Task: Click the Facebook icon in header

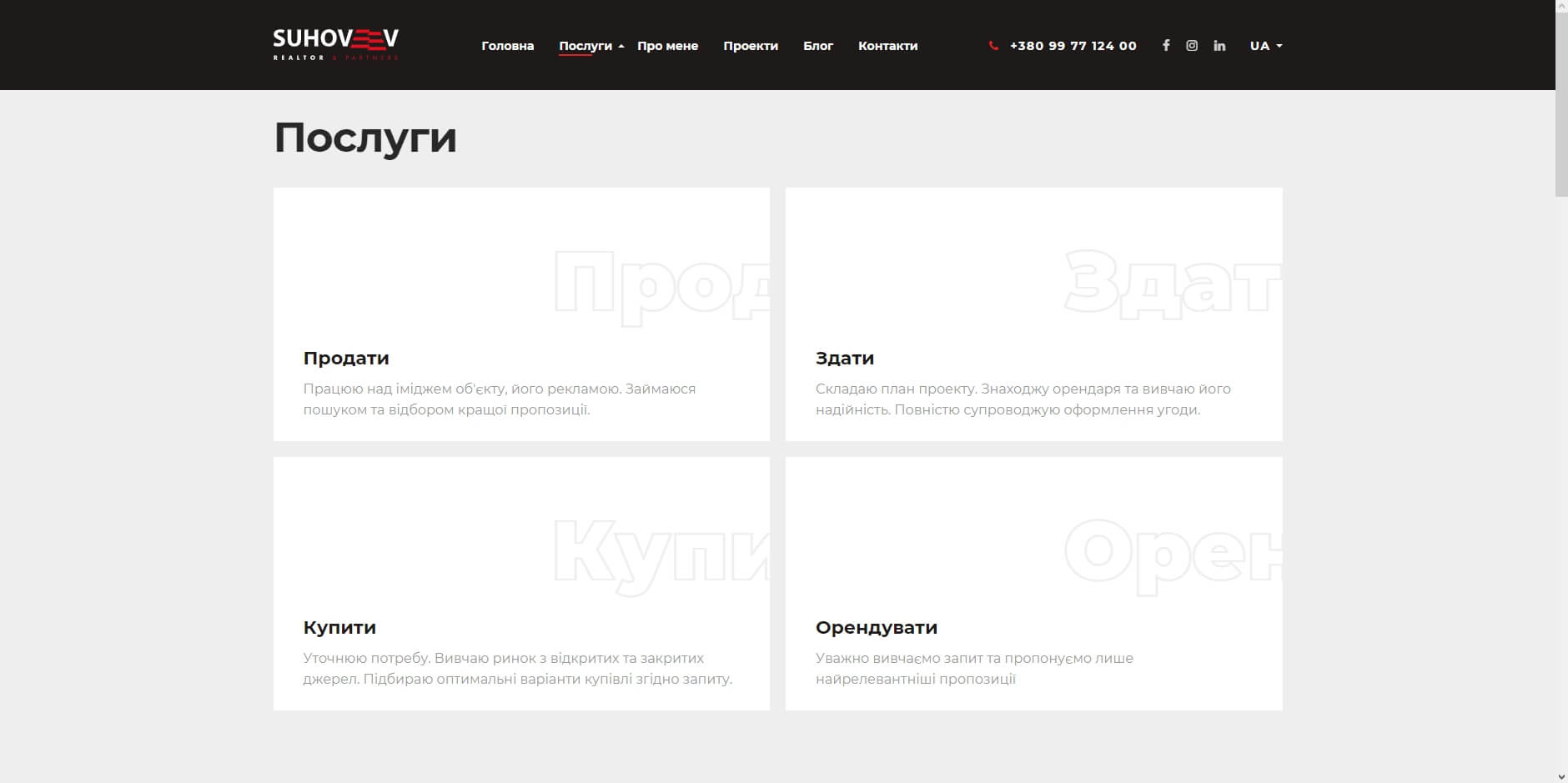Action: 1166,46
